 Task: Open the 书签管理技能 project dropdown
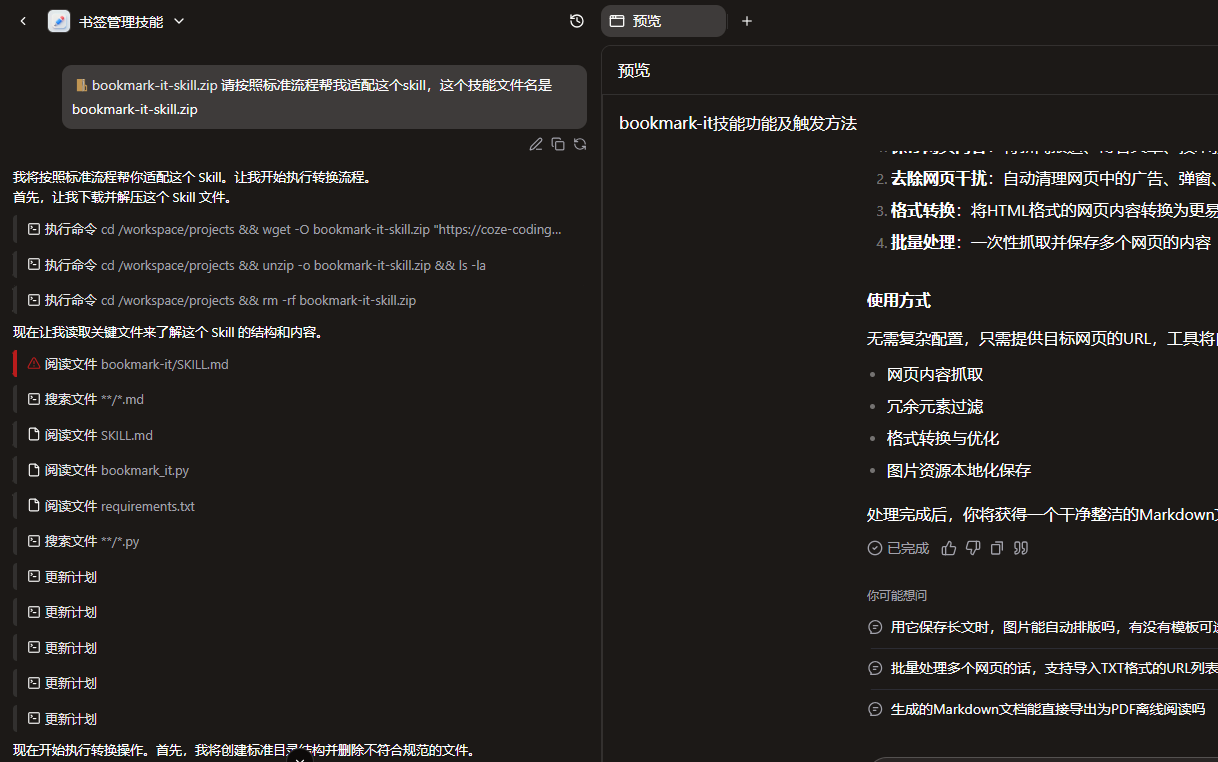tap(179, 21)
